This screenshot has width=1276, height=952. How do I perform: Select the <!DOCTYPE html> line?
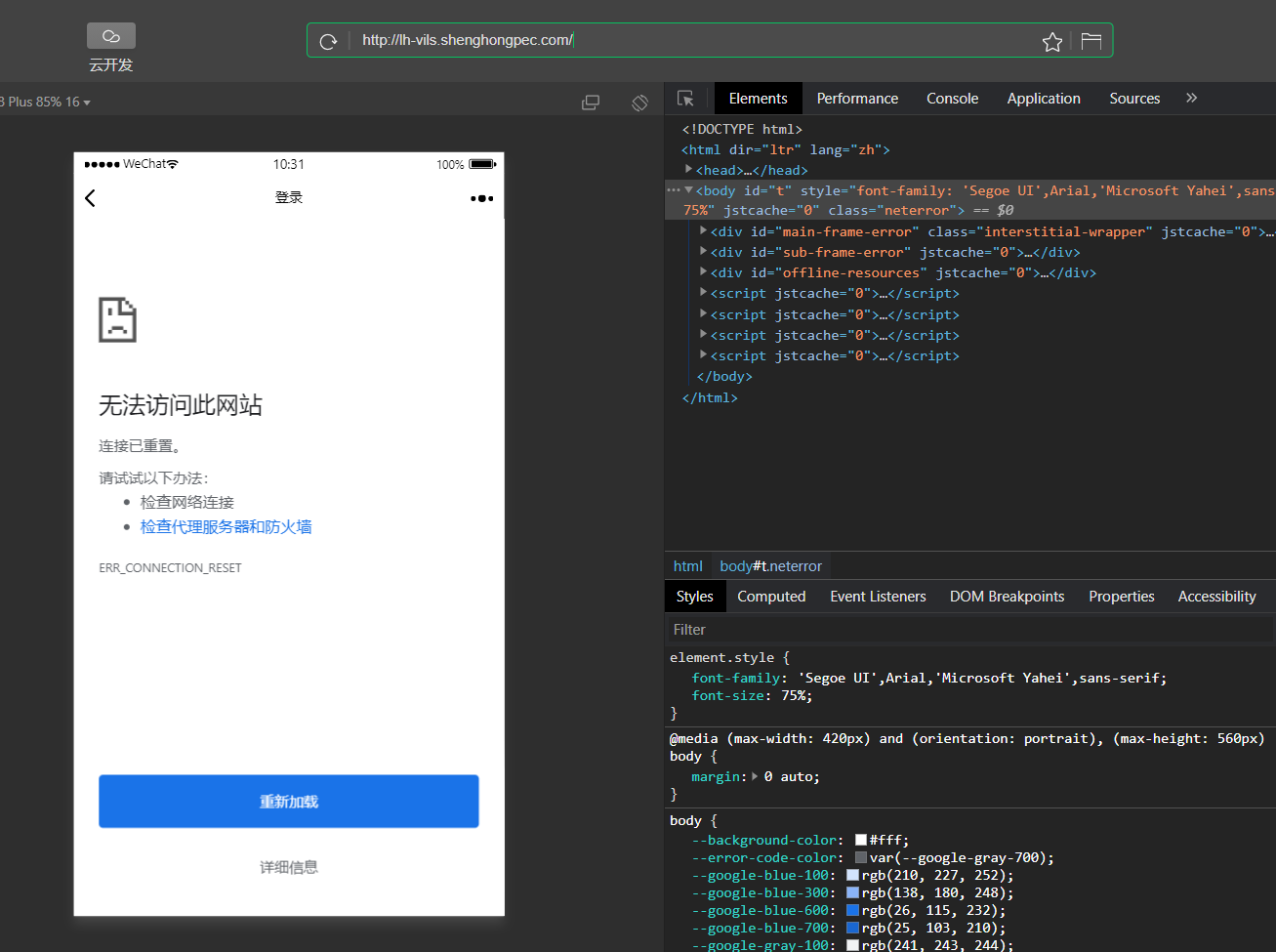click(x=742, y=129)
